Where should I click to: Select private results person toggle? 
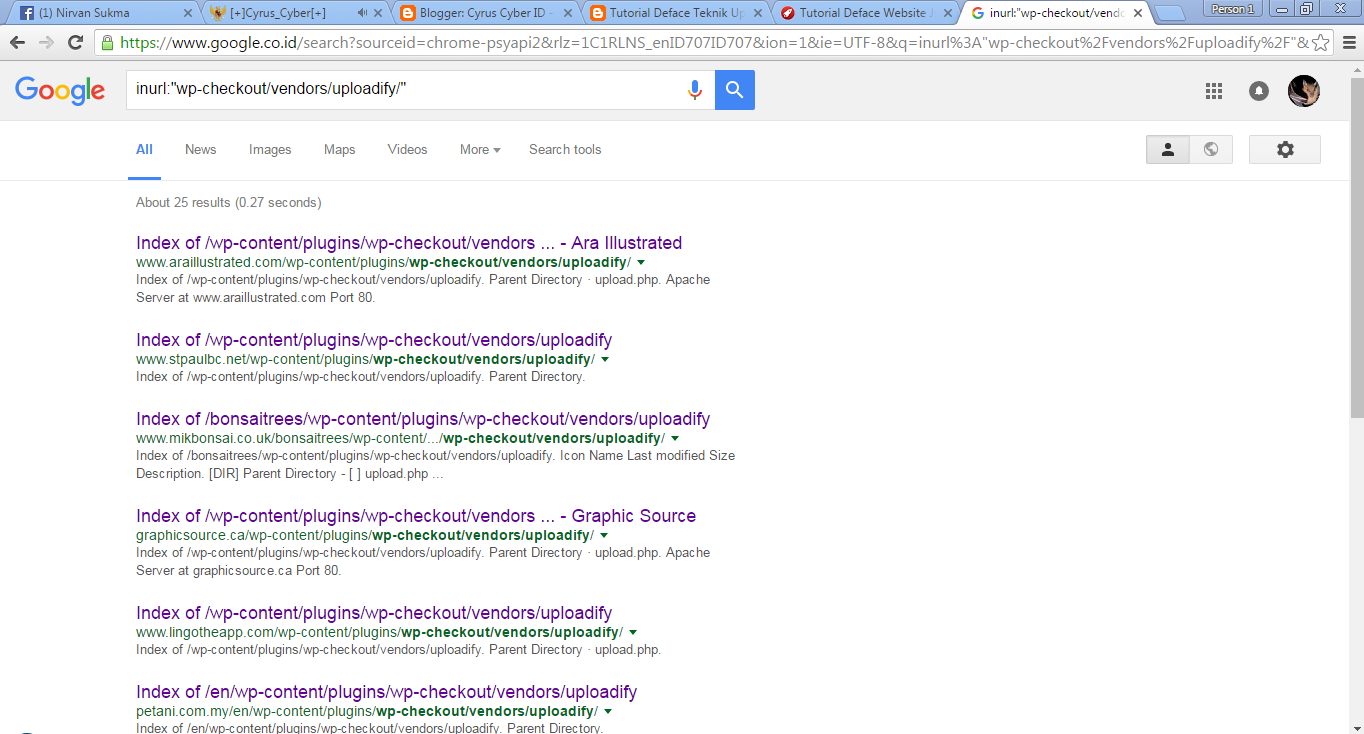tap(1167, 149)
